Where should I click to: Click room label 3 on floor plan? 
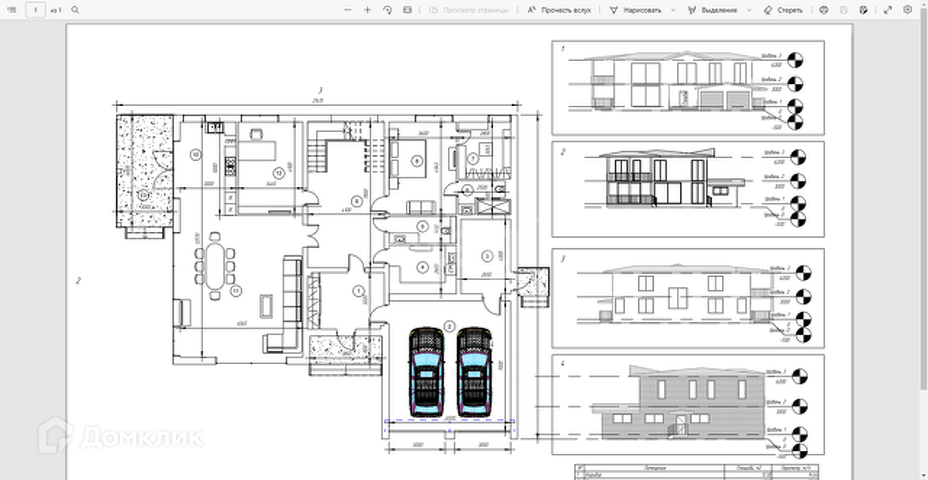point(487,256)
